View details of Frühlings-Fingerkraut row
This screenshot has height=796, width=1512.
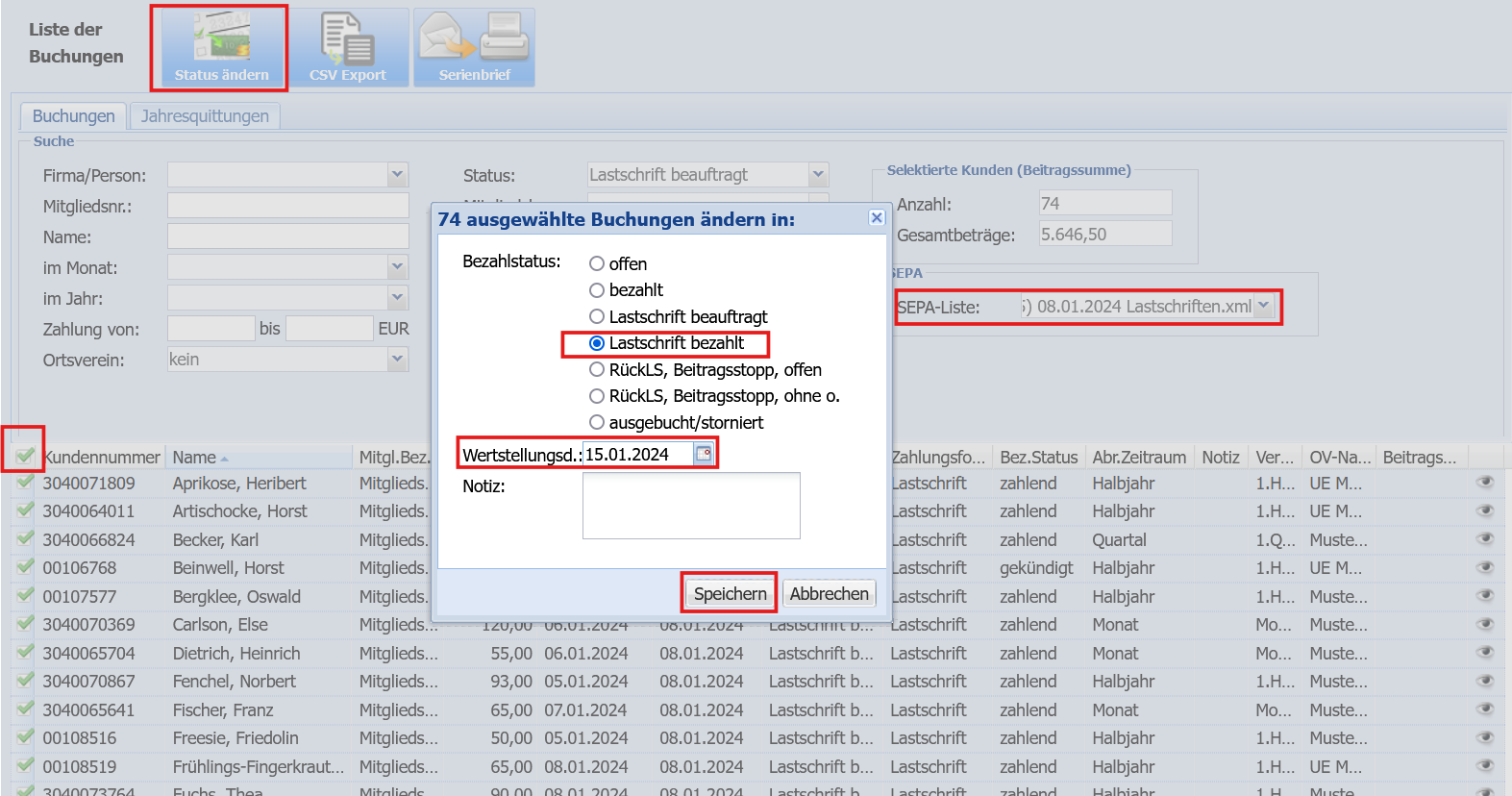pyautogui.click(x=1485, y=766)
